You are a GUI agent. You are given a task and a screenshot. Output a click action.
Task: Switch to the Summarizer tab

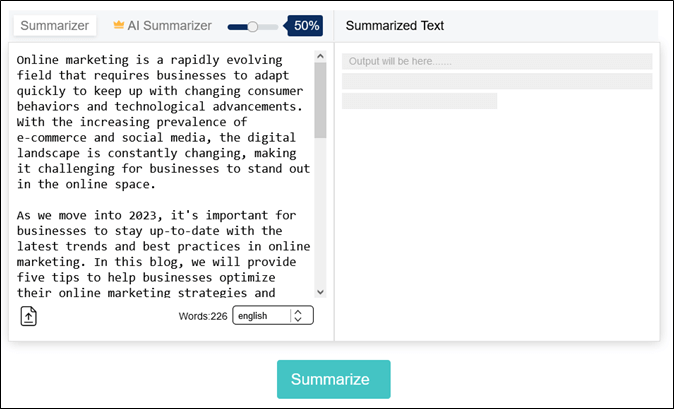coord(55,25)
